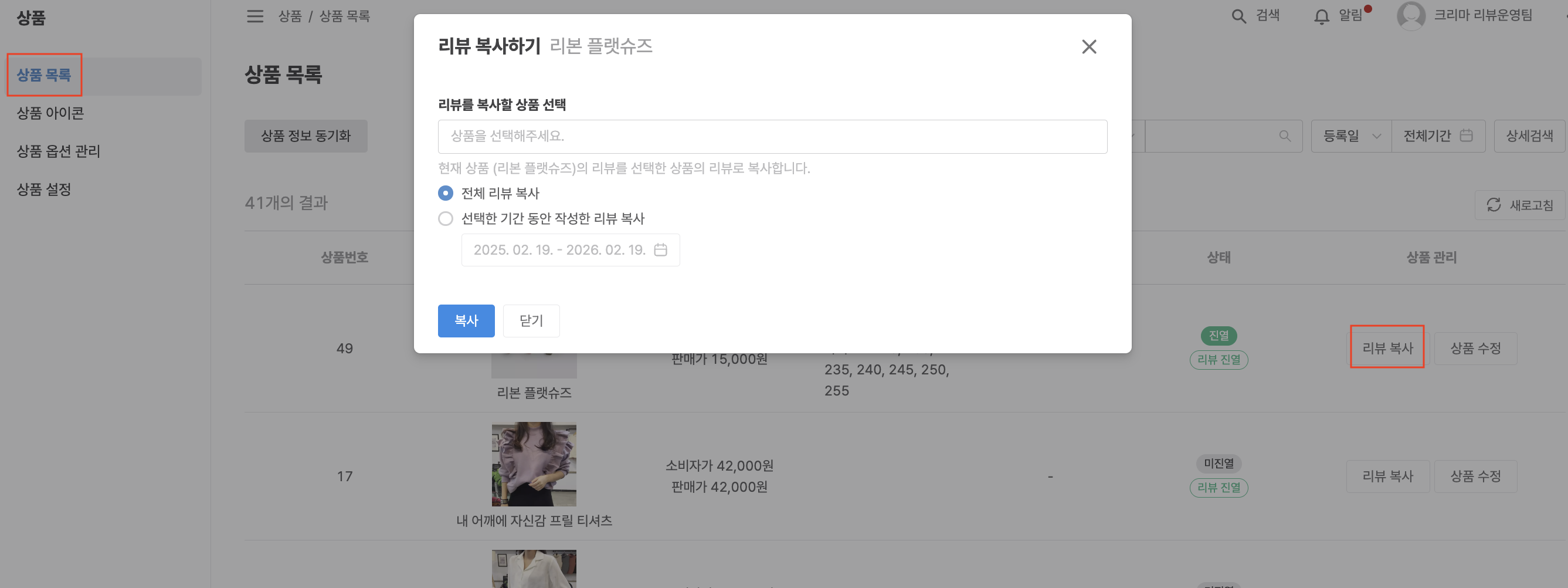The width and height of the screenshot is (1568, 588).
Task: Click 상품 수정 for product 17
Action: point(1475,476)
